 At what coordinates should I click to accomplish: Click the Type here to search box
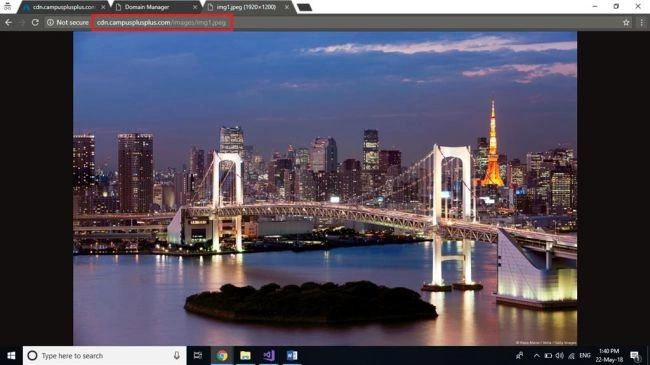[x=104, y=355]
